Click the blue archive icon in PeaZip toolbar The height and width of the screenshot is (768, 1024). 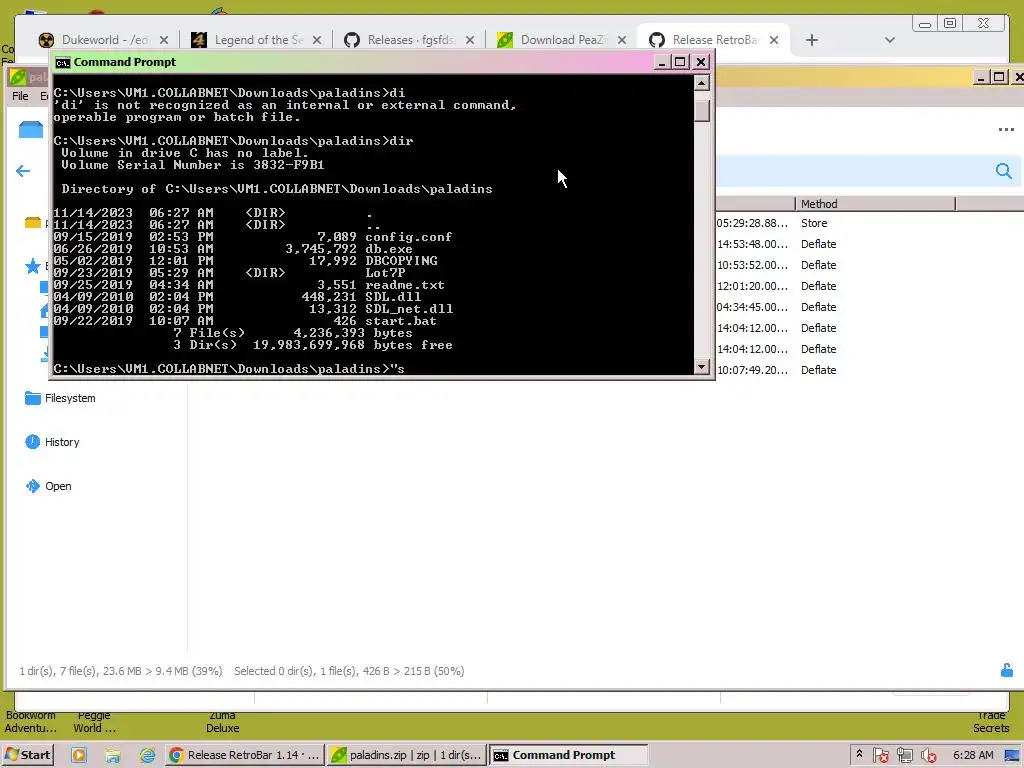click(31, 129)
